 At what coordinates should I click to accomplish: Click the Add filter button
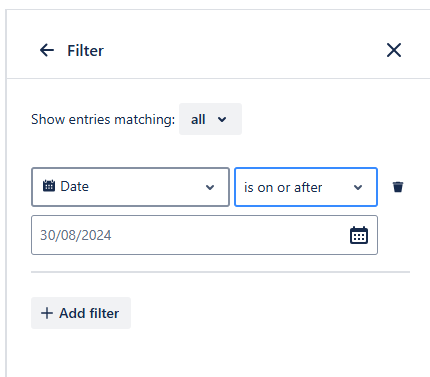click(x=81, y=313)
